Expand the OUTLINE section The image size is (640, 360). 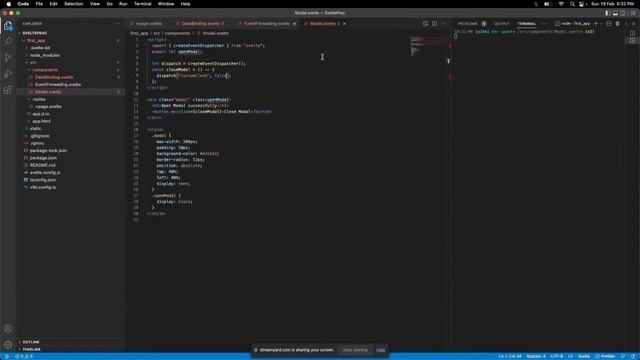(31, 342)
